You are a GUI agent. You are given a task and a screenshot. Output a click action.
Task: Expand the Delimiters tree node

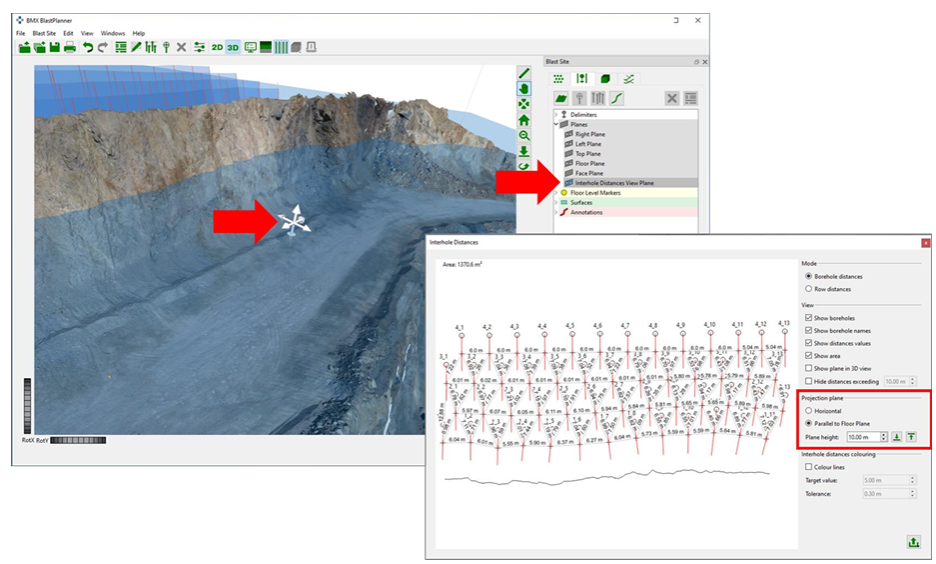(x=556, y=115)
